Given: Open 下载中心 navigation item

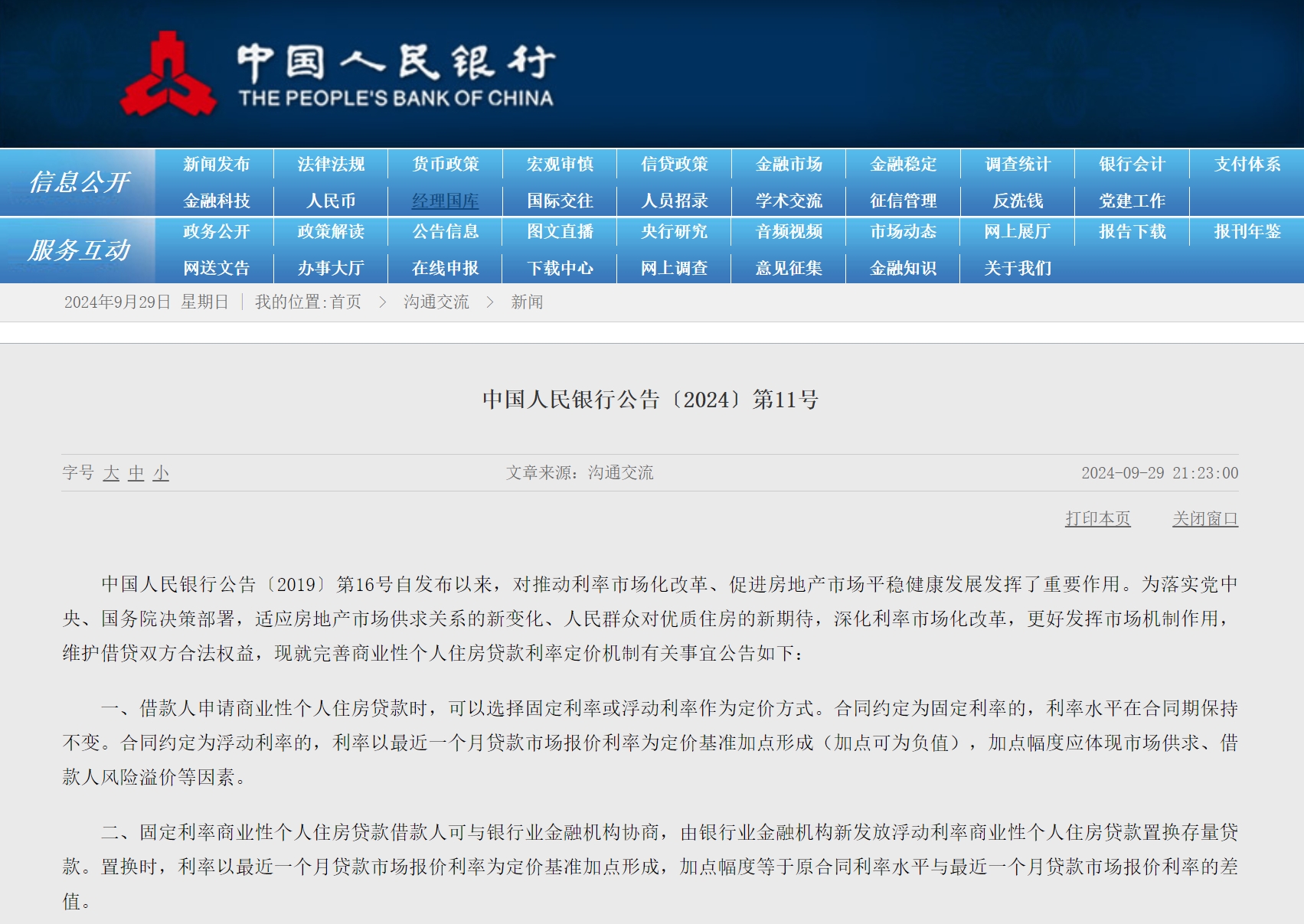Looking at the screenshot, I should pyautogui.click(x=560, y=269).
